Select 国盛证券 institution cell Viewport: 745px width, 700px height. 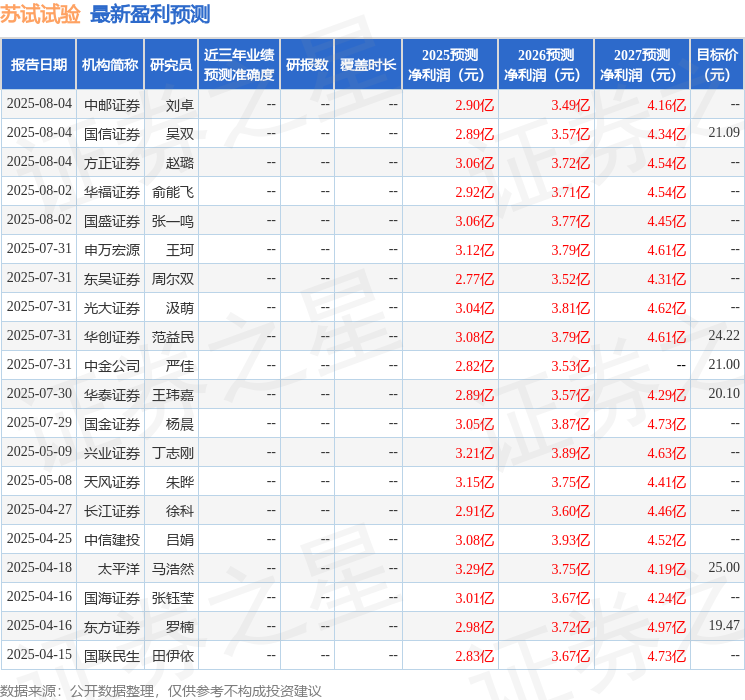pyautogui.click(x=112, y=221)
